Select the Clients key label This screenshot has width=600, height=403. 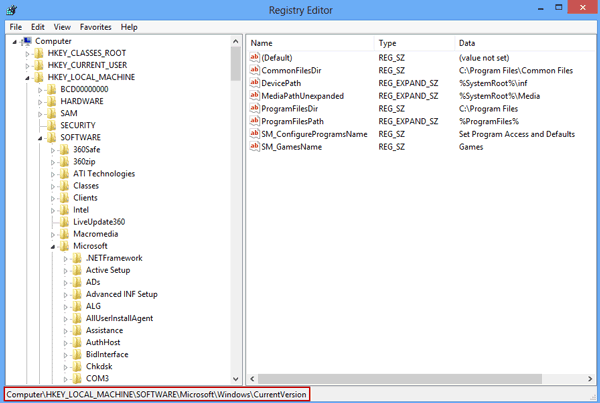(85, 198)
